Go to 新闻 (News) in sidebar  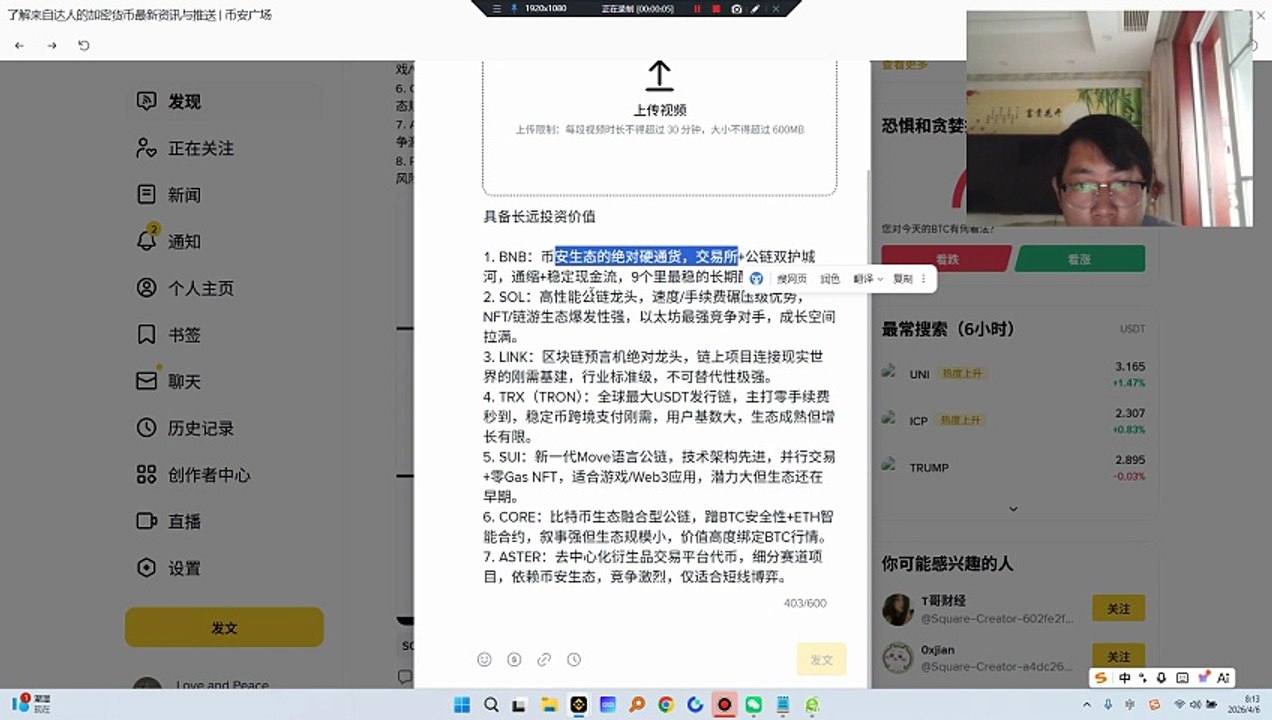(x=169, y=194)
